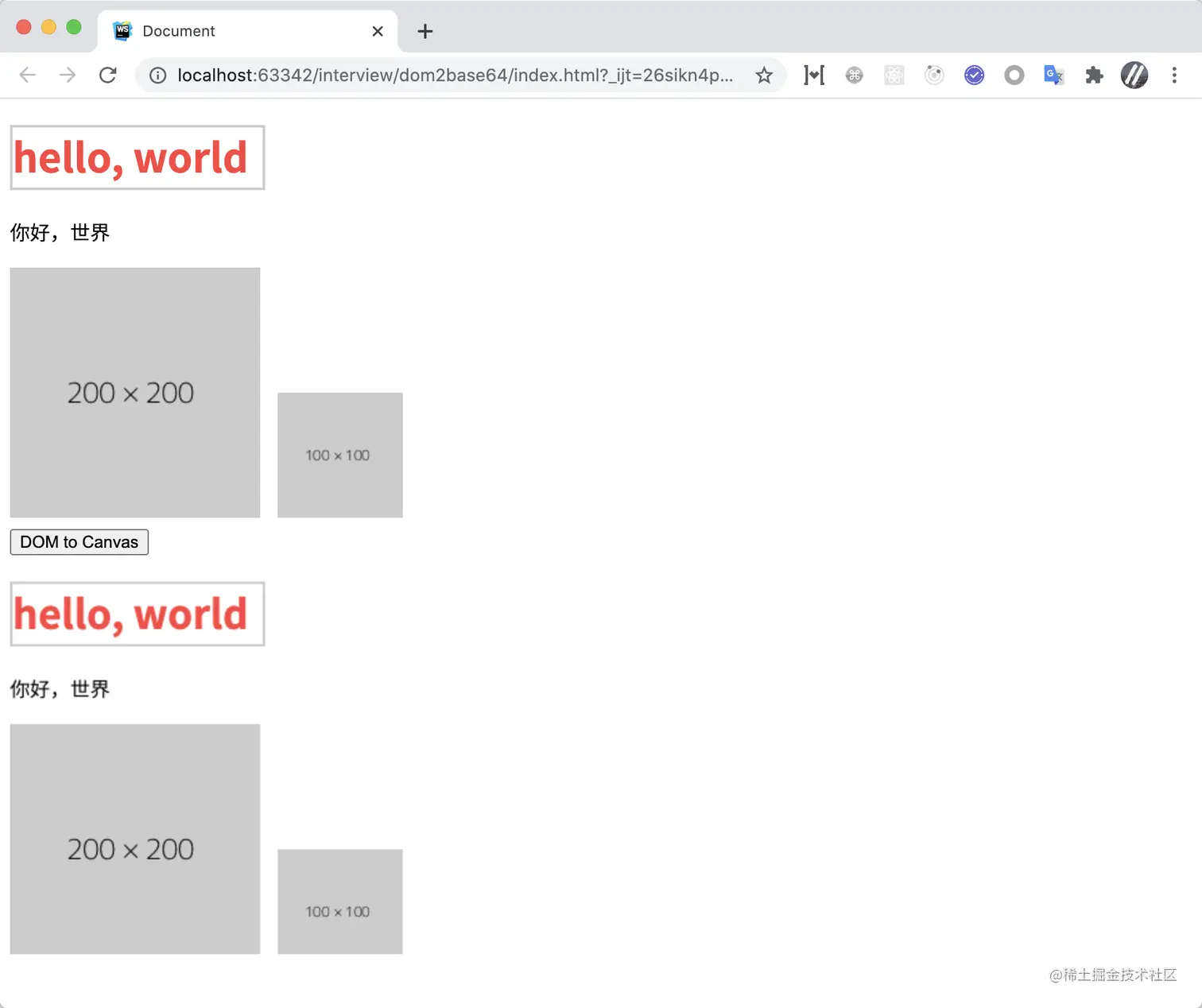The image size is (1202, 1008).
Task: Click the command-key extension icon
Action: click(855, 75)
